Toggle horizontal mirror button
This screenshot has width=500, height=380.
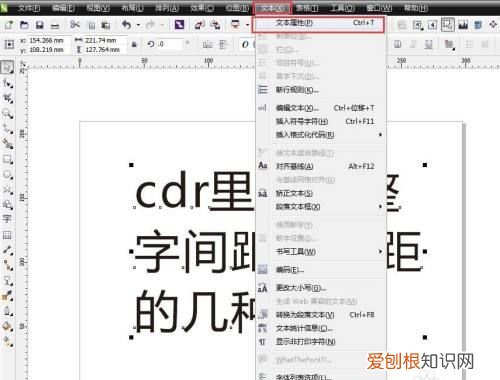208,44
